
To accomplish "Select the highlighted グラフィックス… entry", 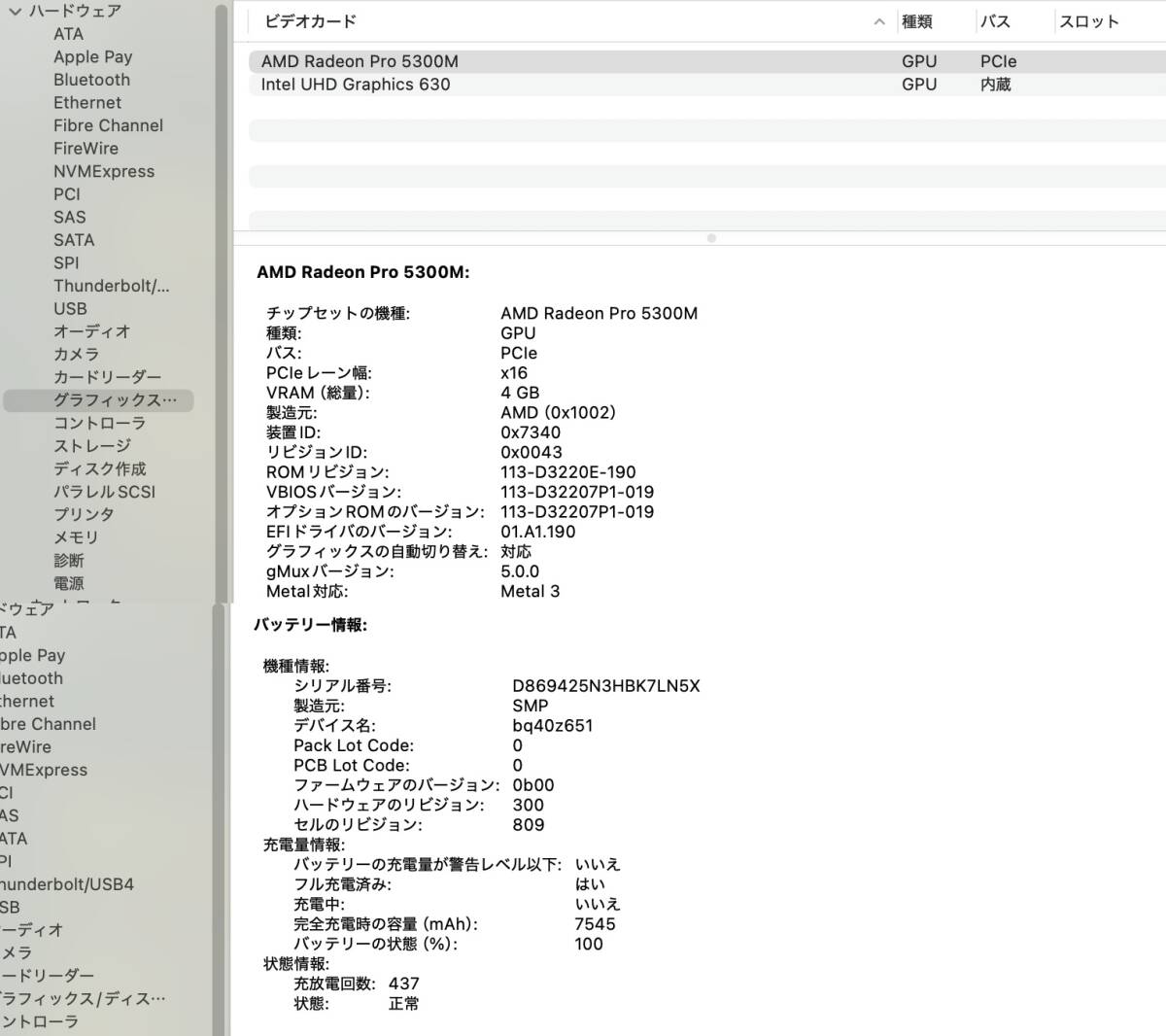I will pyautogui.click(x=98, y=400).
